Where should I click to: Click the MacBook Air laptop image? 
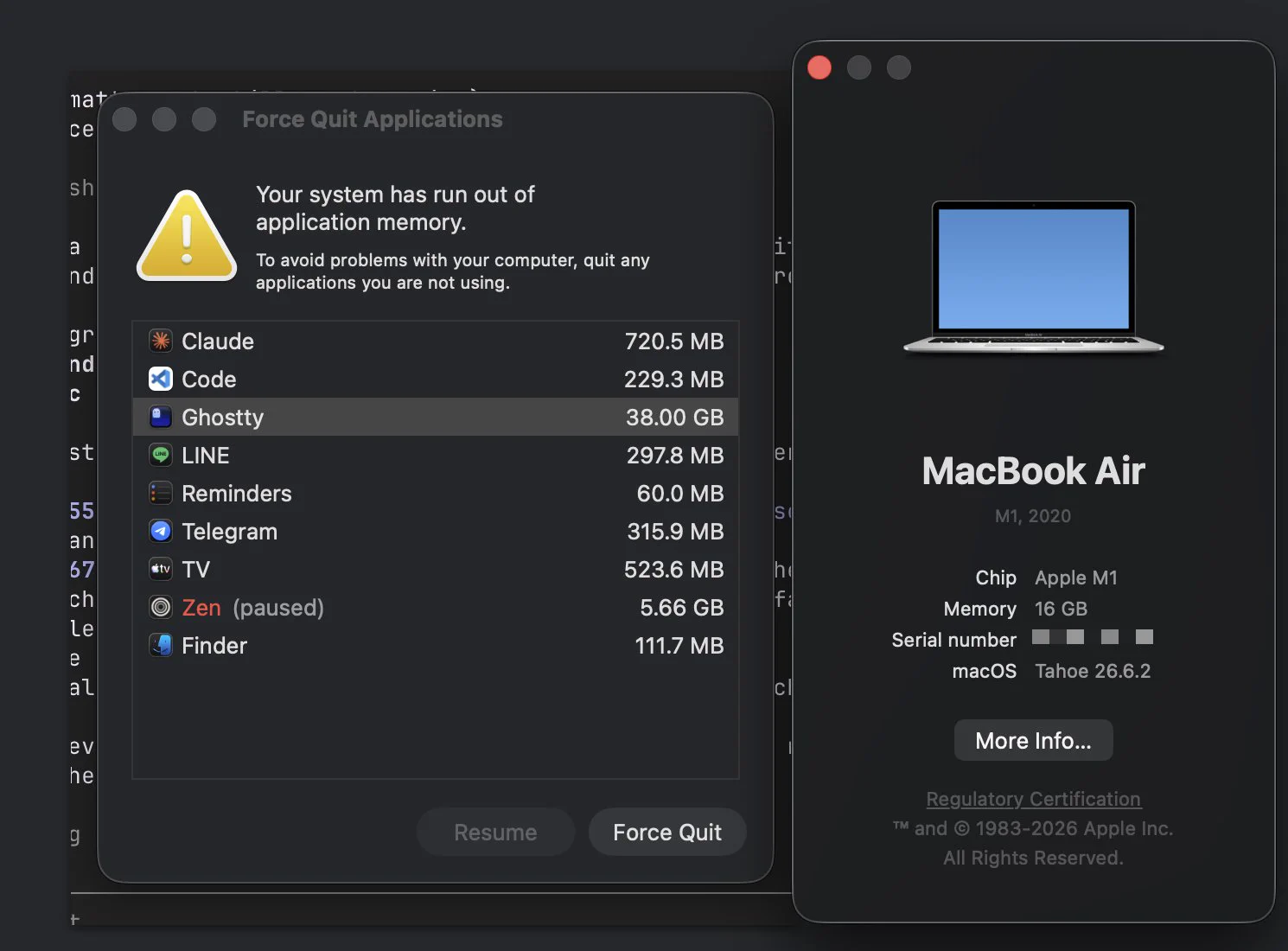1033,277
